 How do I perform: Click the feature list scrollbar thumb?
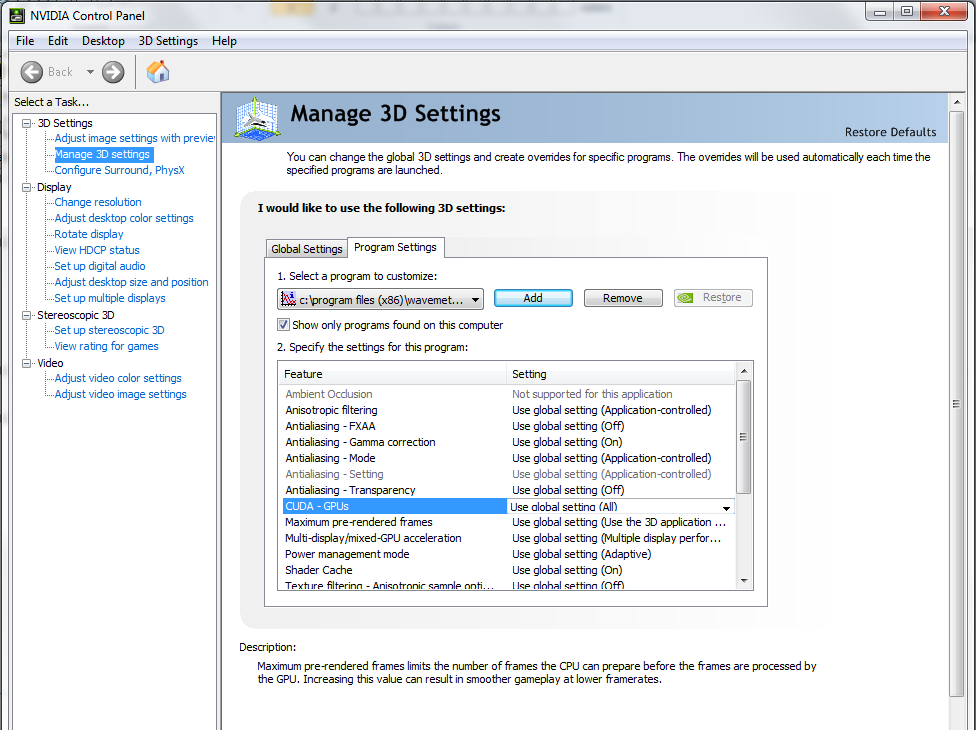coord(743,437)
